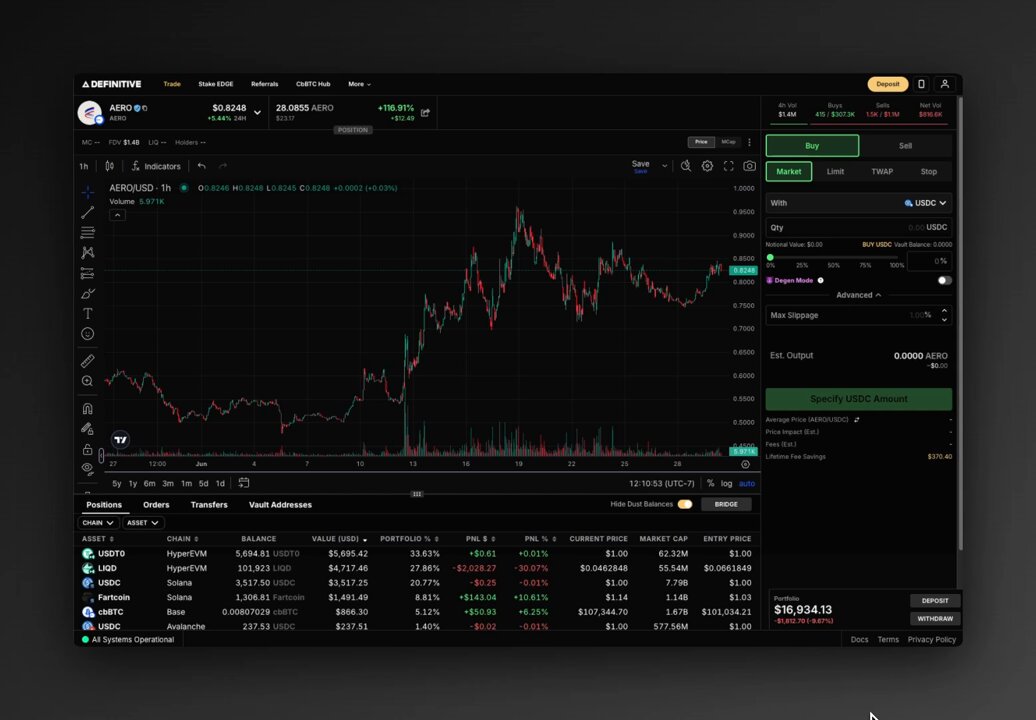Screen dimensions: 1036x720
Task: Open the Vault Addresses tab
Action: [x=280, y=505]
